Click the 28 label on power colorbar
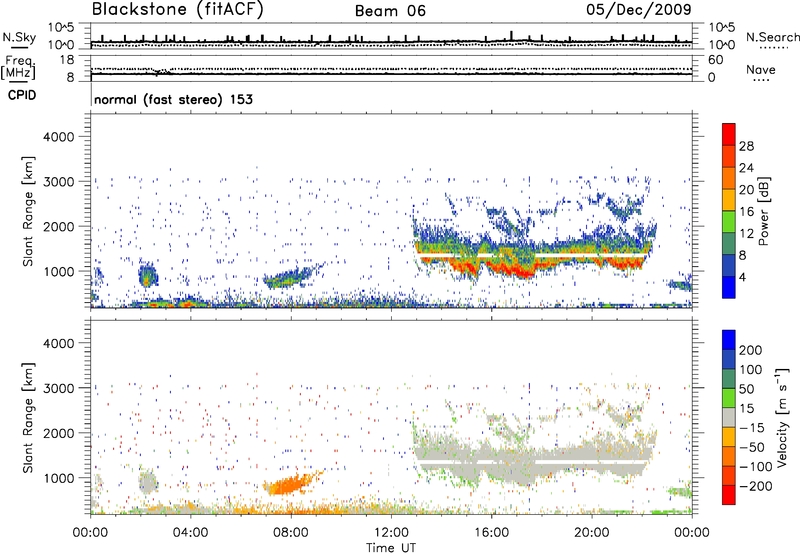This screenshot has width=800, height=554. click(746, 146)
